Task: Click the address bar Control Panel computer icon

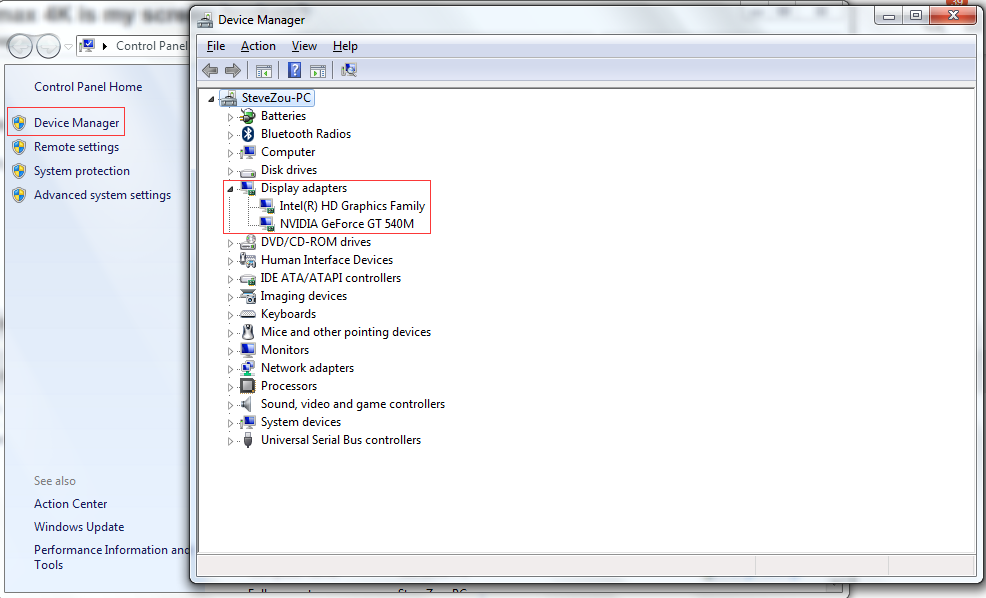Action: (x=87, y=46)
